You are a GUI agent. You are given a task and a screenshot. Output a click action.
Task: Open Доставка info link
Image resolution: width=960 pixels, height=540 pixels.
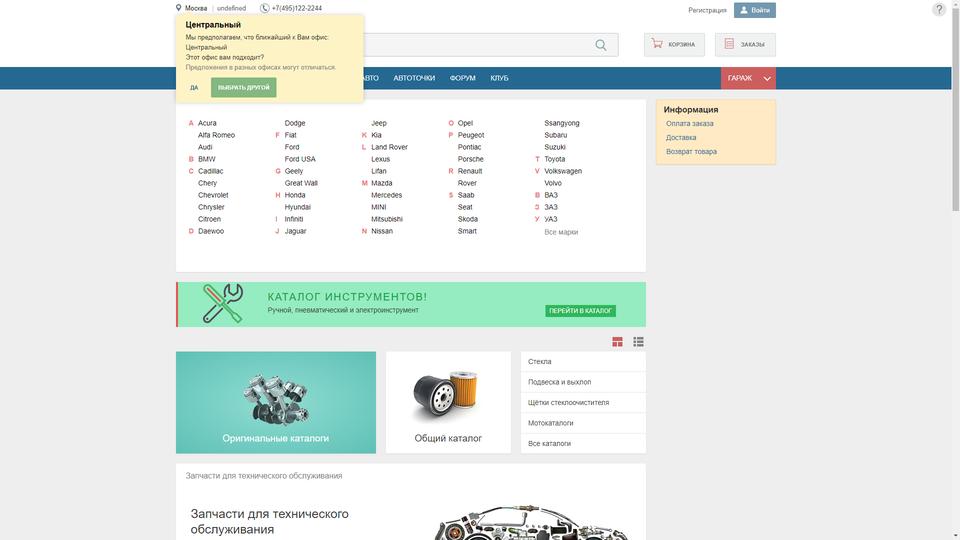[681, 138]
